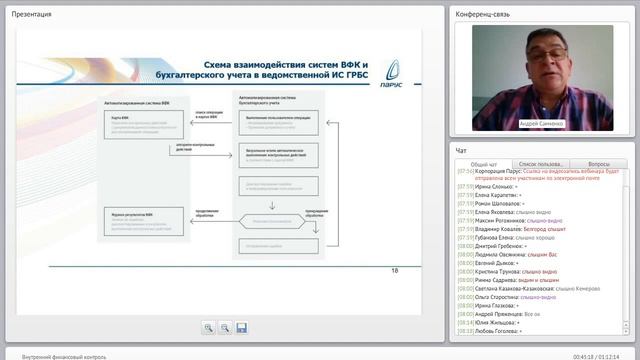Zoom in on the presentation slide

[208, 328]
